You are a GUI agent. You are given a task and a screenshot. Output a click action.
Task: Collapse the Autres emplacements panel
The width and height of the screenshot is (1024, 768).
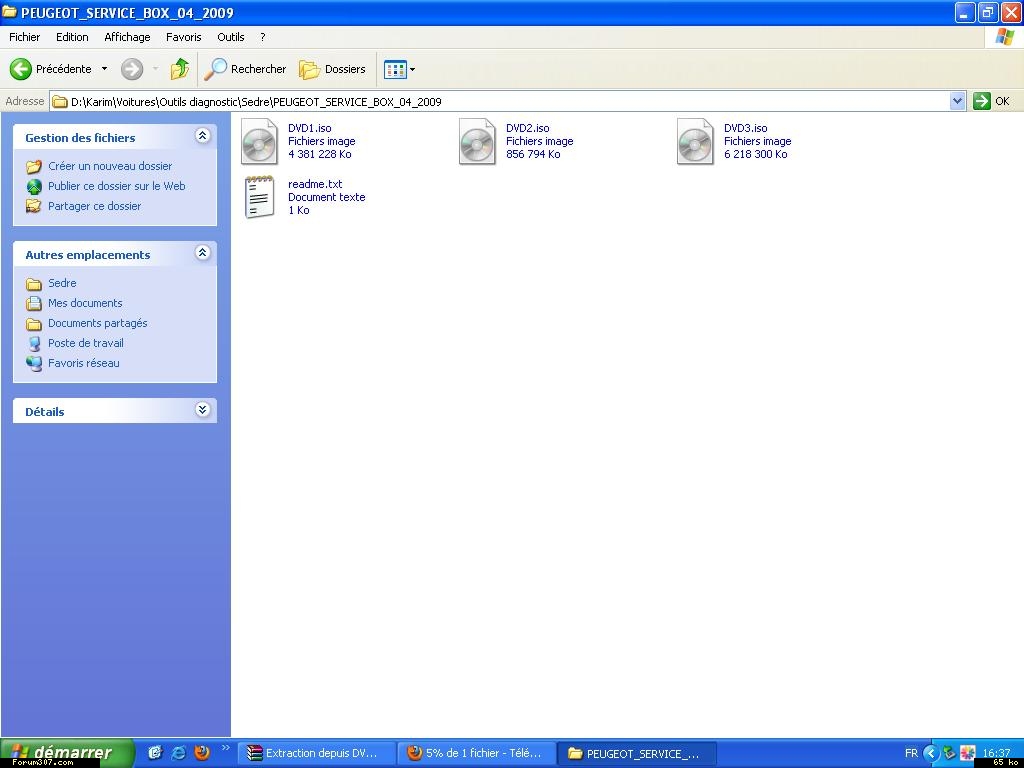coord(202,252)
